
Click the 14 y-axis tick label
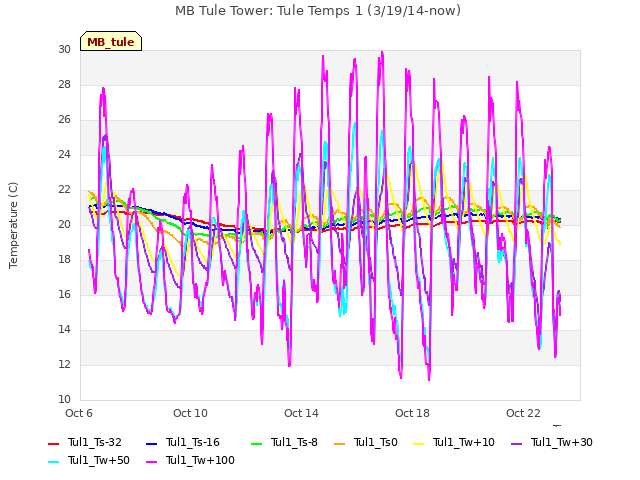[64, 329]
